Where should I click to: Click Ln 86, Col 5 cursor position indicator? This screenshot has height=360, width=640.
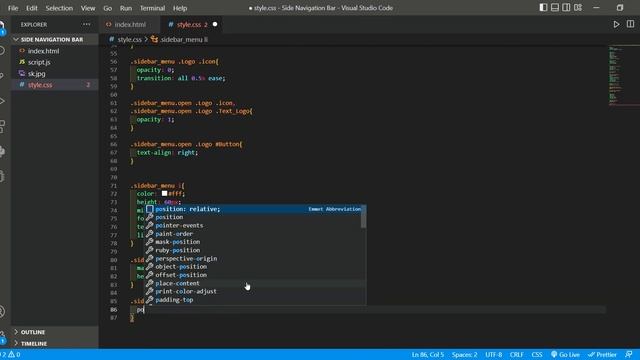pos(427,354)
